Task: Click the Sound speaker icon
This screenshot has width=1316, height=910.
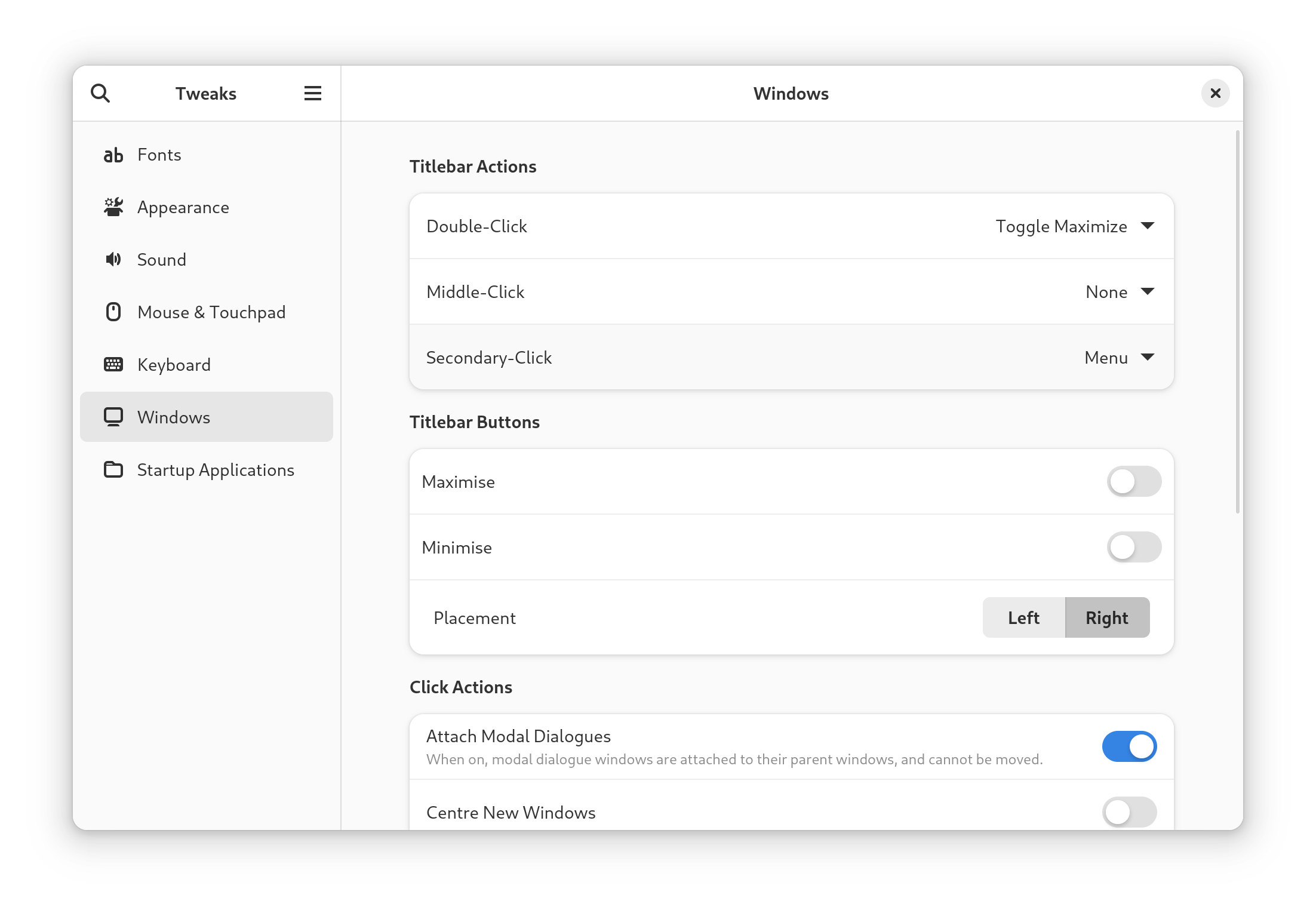Action: pyautogui.click(x=113, y=259)
